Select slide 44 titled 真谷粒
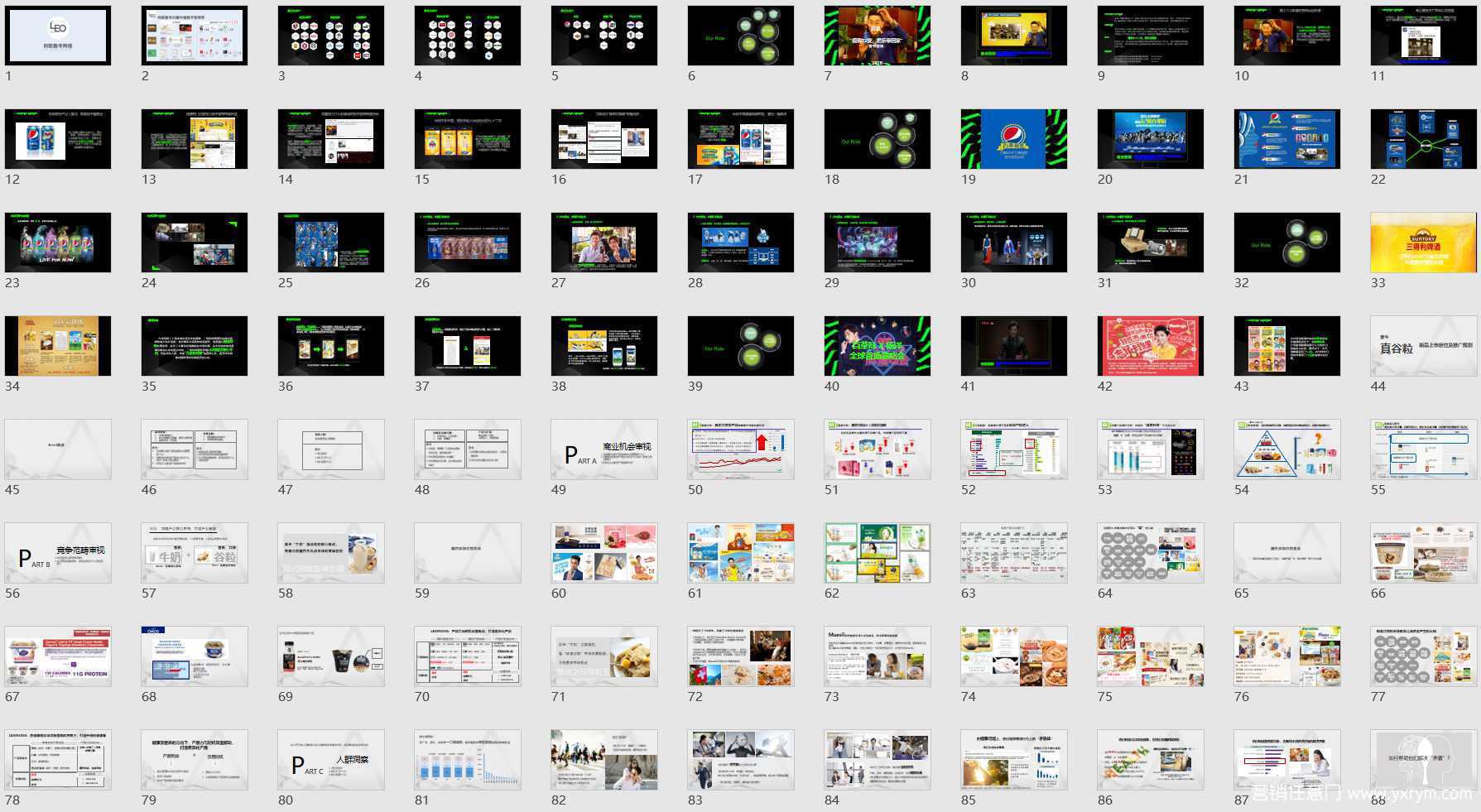The height and width of the screenshot is (812, 1481). 1423,346
